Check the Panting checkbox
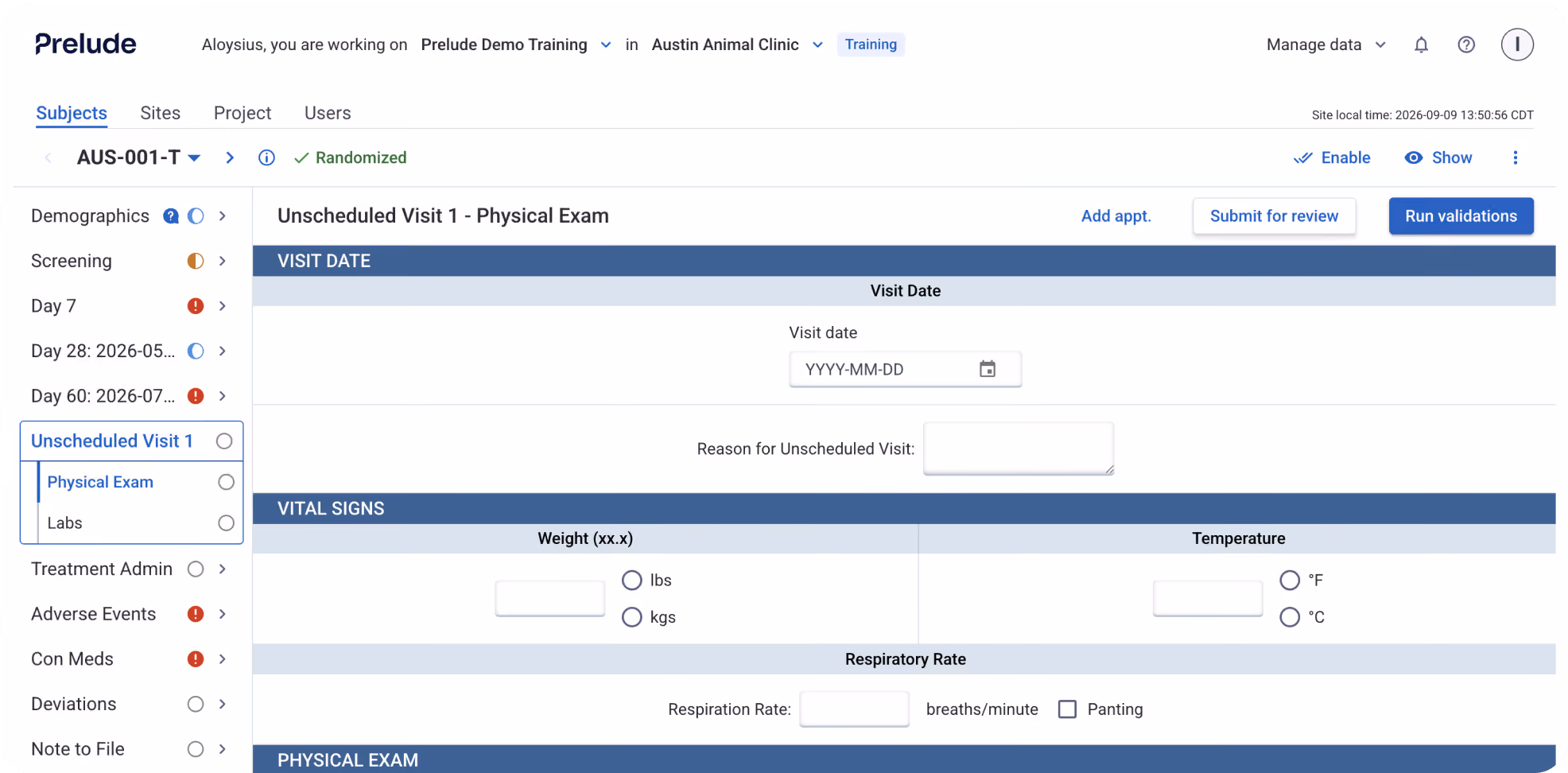Viewport: 1568px width, 773px height. pos(1068,709)
